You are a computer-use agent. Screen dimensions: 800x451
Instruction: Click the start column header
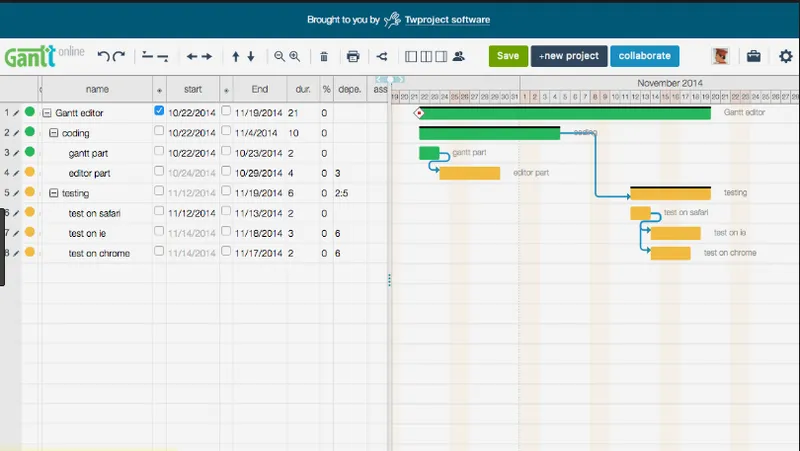pos(193,89)
